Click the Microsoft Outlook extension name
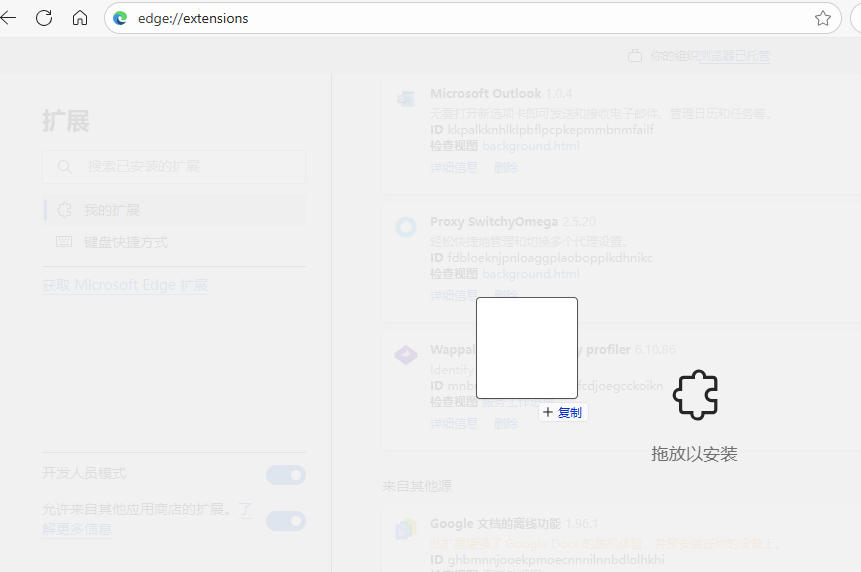 point(485,94)
